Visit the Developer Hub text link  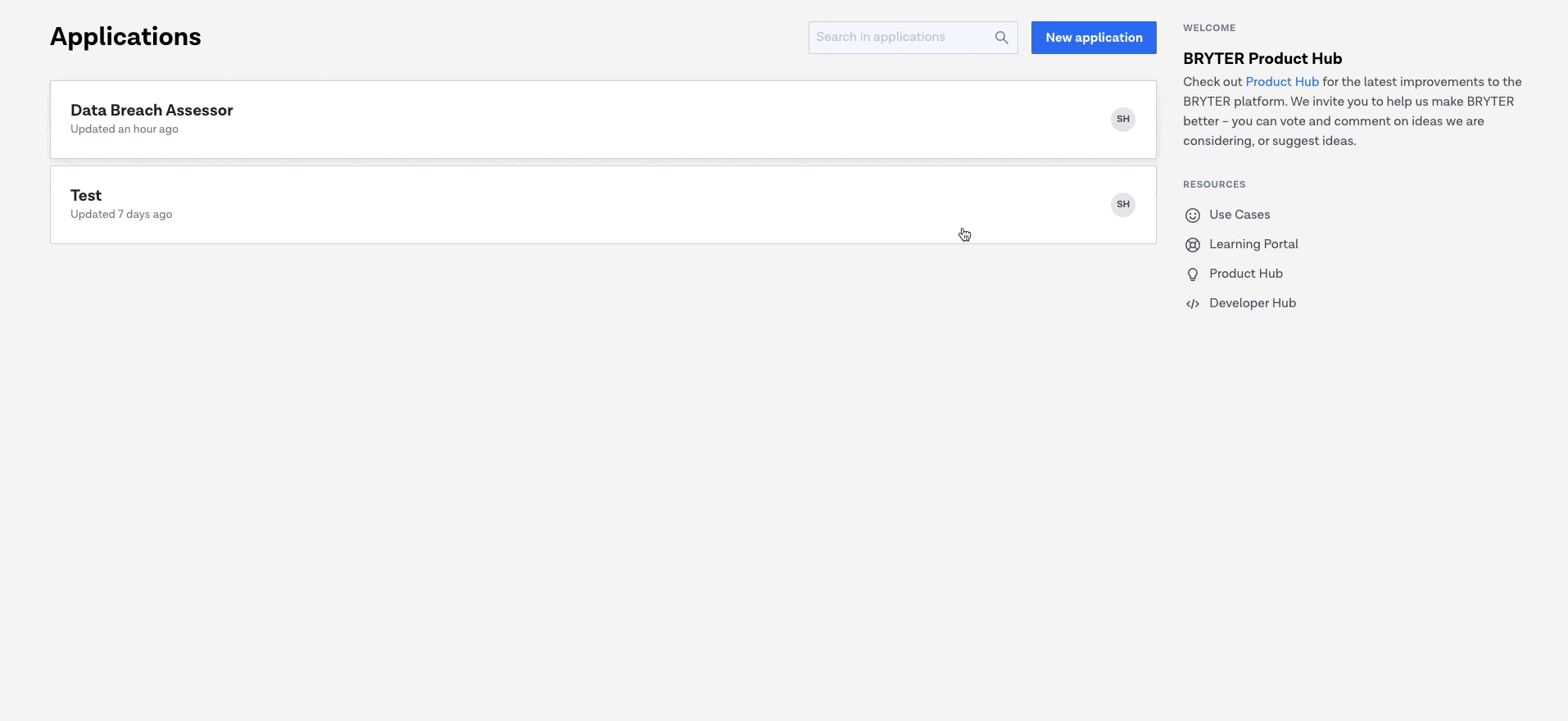pyautogui.click(x=1252, y=303)
